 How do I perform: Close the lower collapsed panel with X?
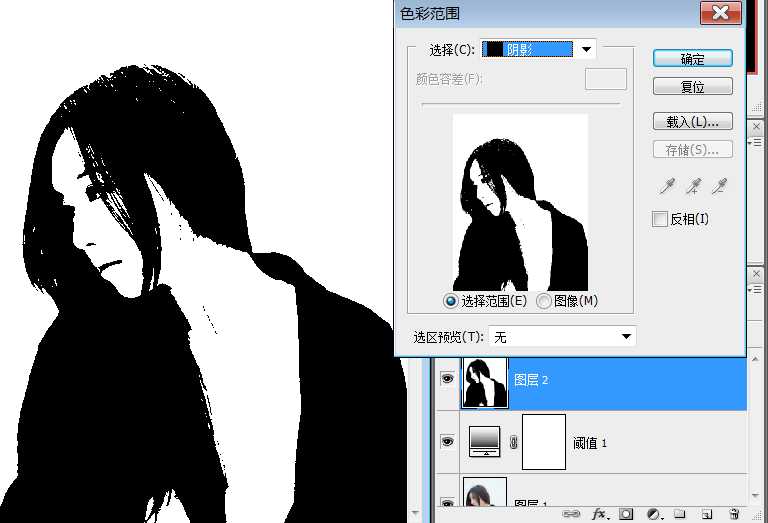756,274
